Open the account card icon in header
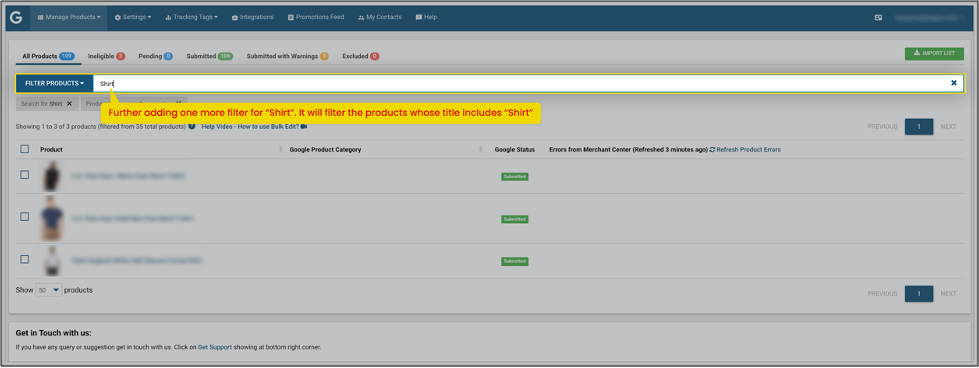979x368 pixels. (878, 17)
